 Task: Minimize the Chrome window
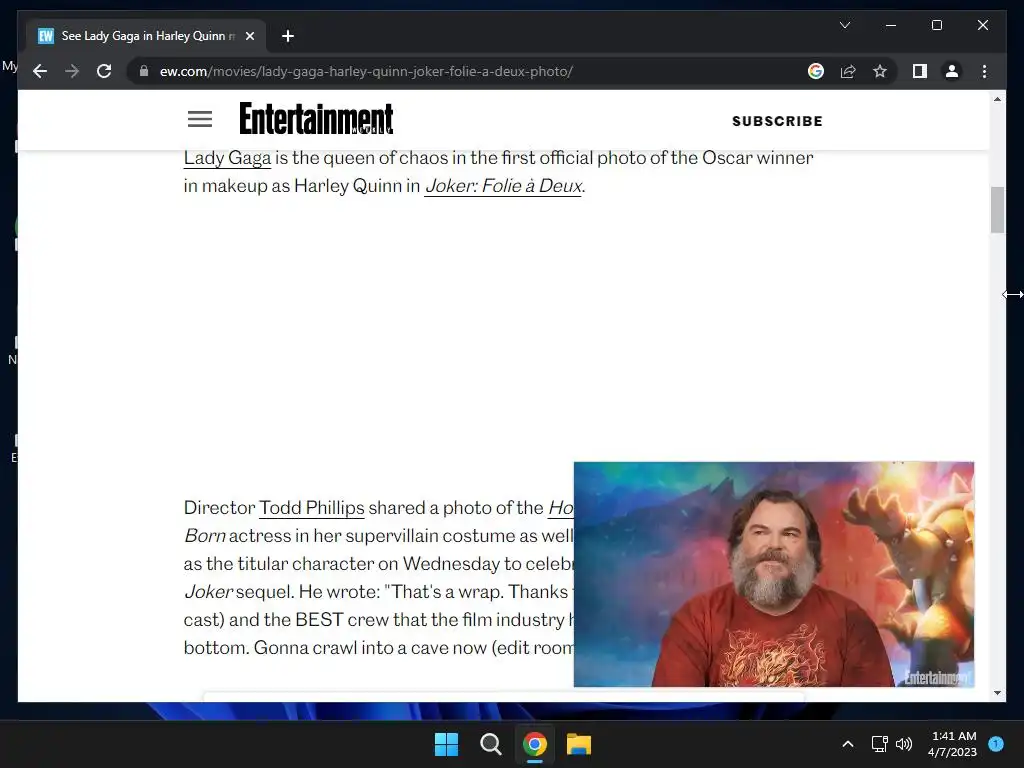click(x=891, y=25)
